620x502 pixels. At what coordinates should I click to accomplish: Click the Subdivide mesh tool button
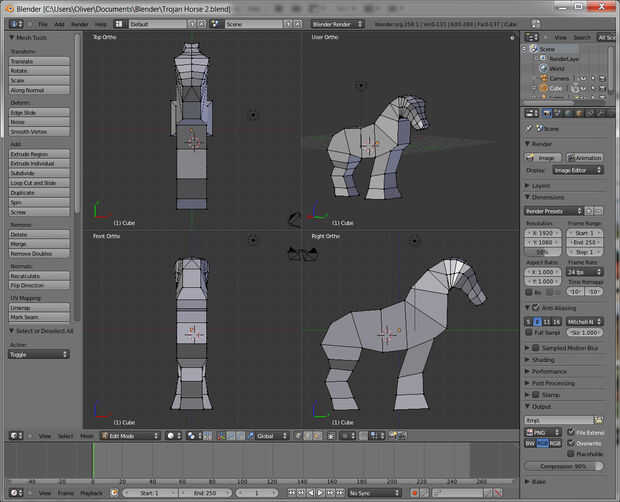coord(40,173)
